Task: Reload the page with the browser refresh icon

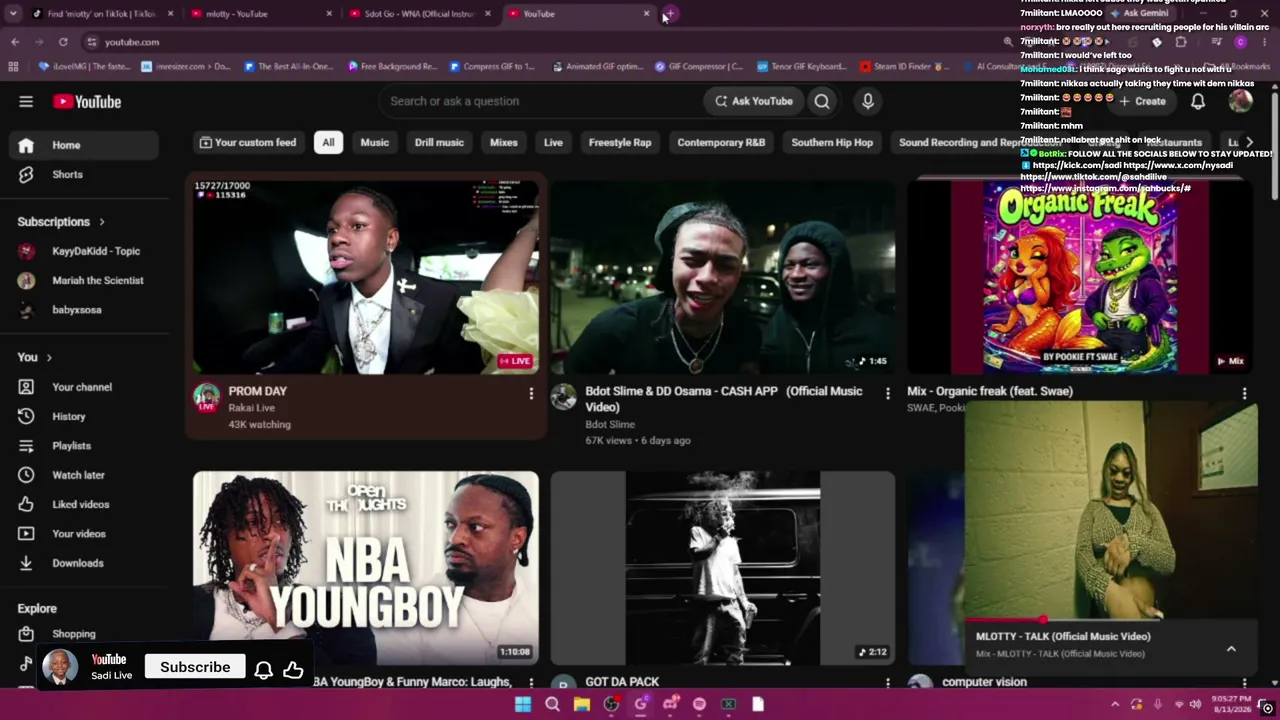Action: 63,42
